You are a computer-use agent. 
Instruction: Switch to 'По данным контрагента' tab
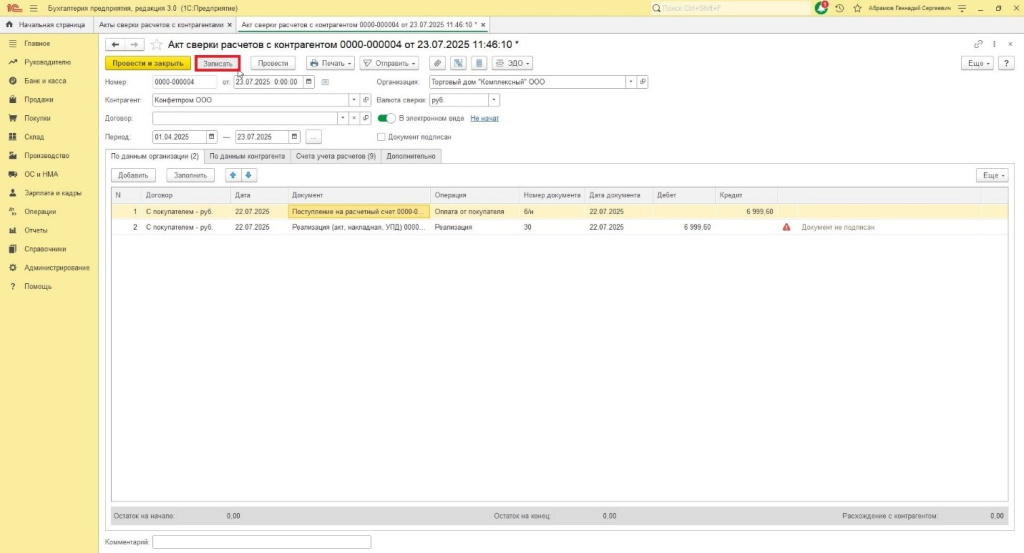(x=246, y=156)
